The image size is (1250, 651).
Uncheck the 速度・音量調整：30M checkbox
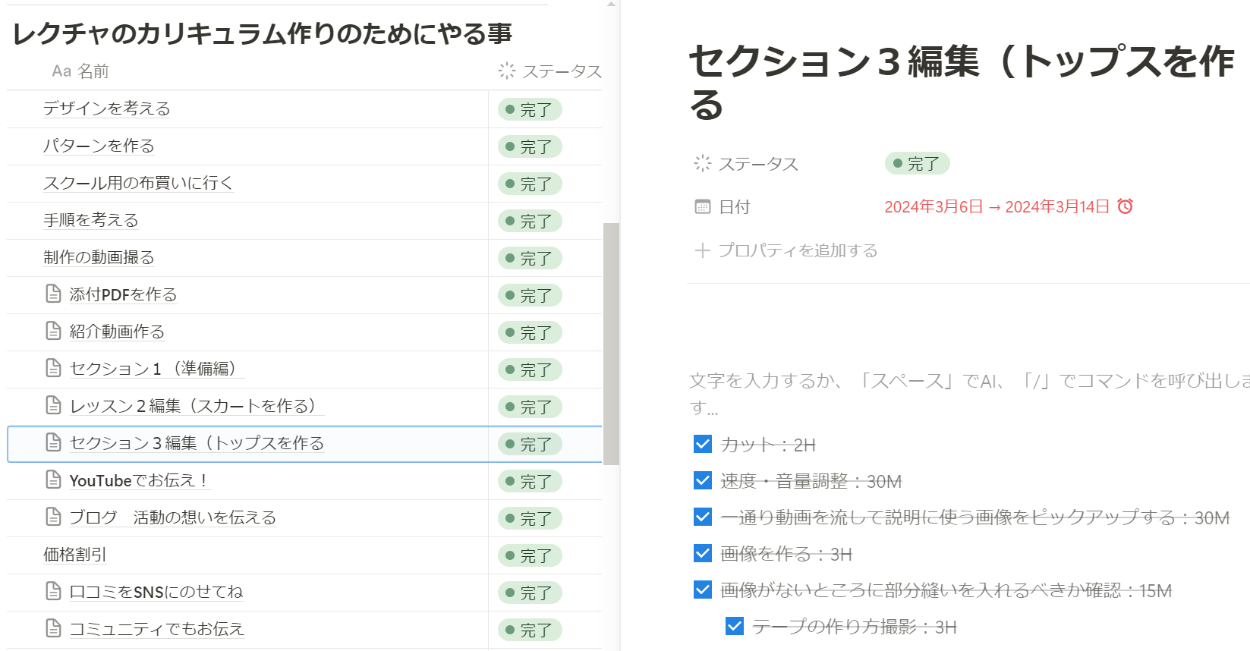(702, 481)
